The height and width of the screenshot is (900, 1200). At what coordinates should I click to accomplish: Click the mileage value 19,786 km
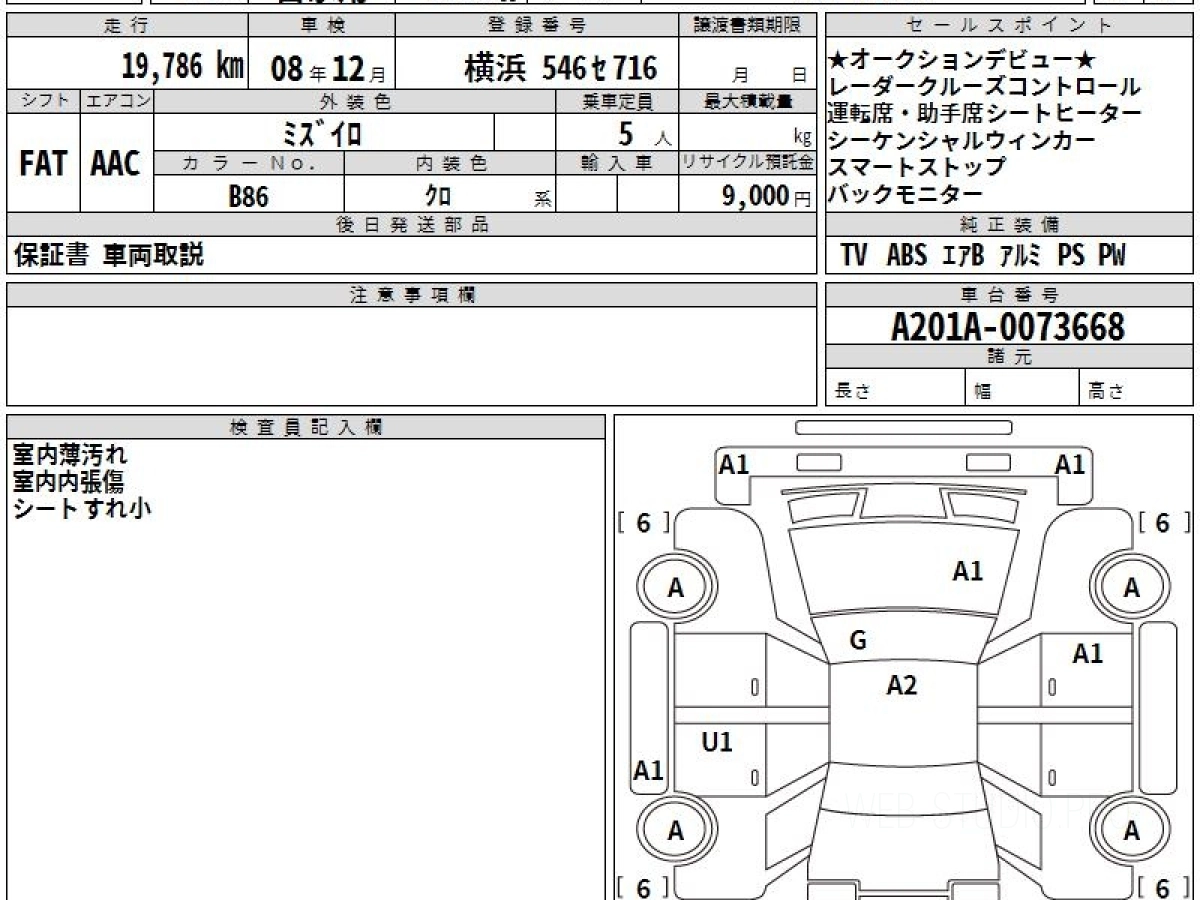183,66
